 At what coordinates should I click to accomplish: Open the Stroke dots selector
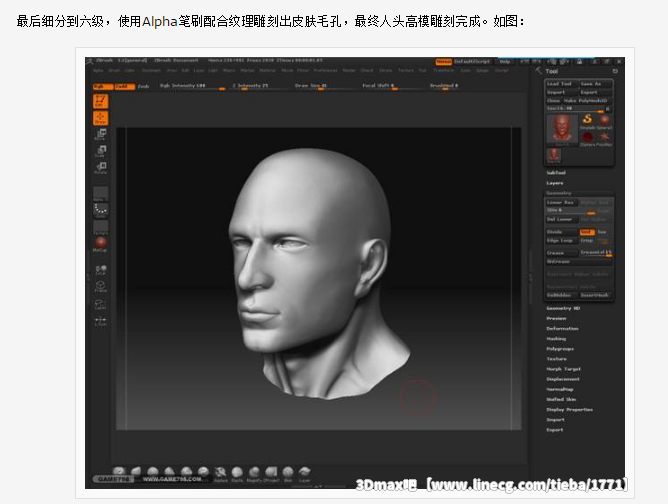[x=101, y=210]
